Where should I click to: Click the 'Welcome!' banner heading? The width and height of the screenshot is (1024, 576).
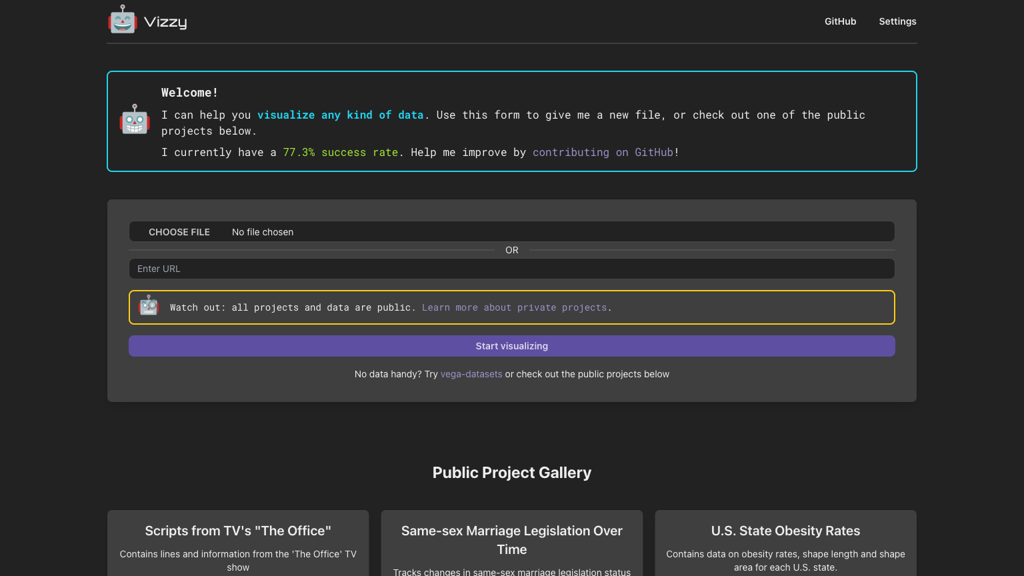point(189,92)
